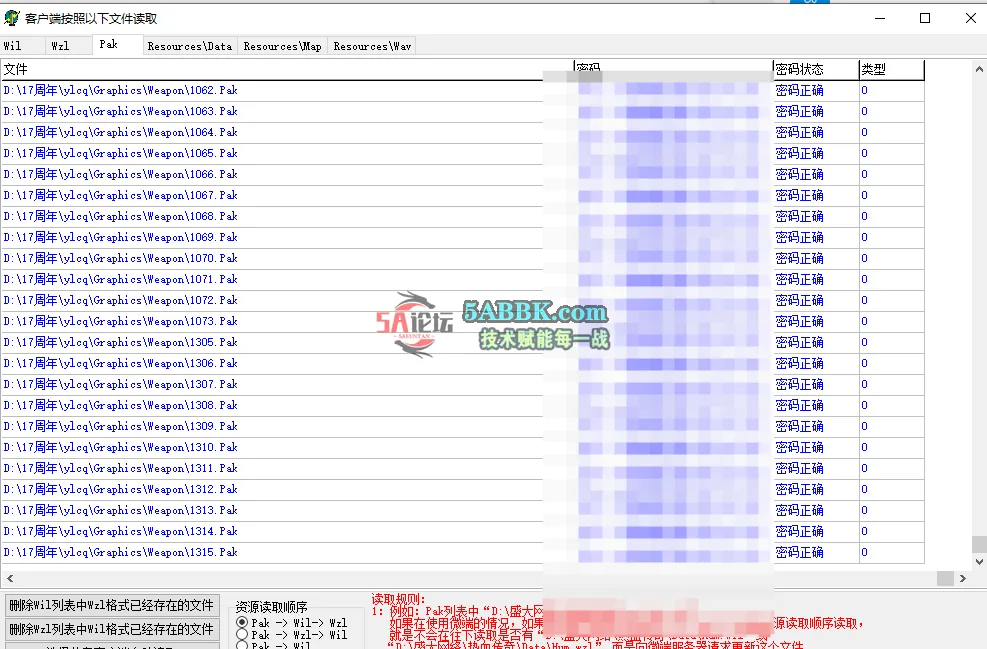Close the window
The image size is (987, 649).
click(971, 18)
